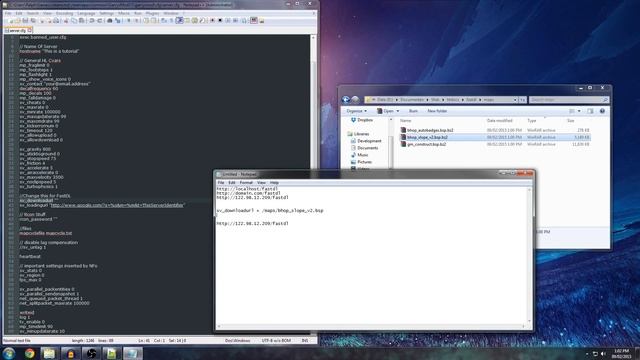Click sv_downloadurl line in Notepad
The image size is (640, 360).
click(270, 211)
